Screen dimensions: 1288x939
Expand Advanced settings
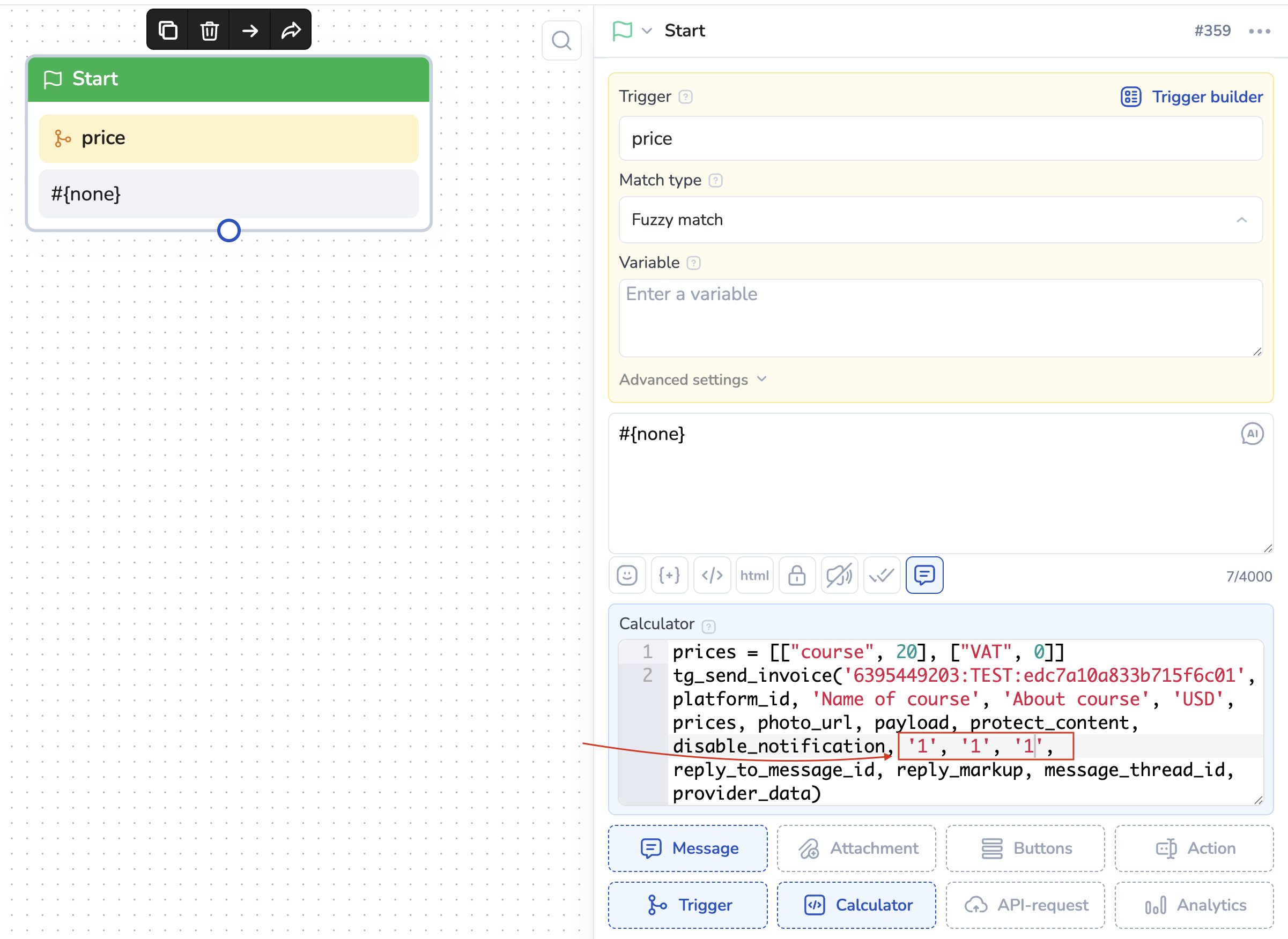[x=693, y=379]
